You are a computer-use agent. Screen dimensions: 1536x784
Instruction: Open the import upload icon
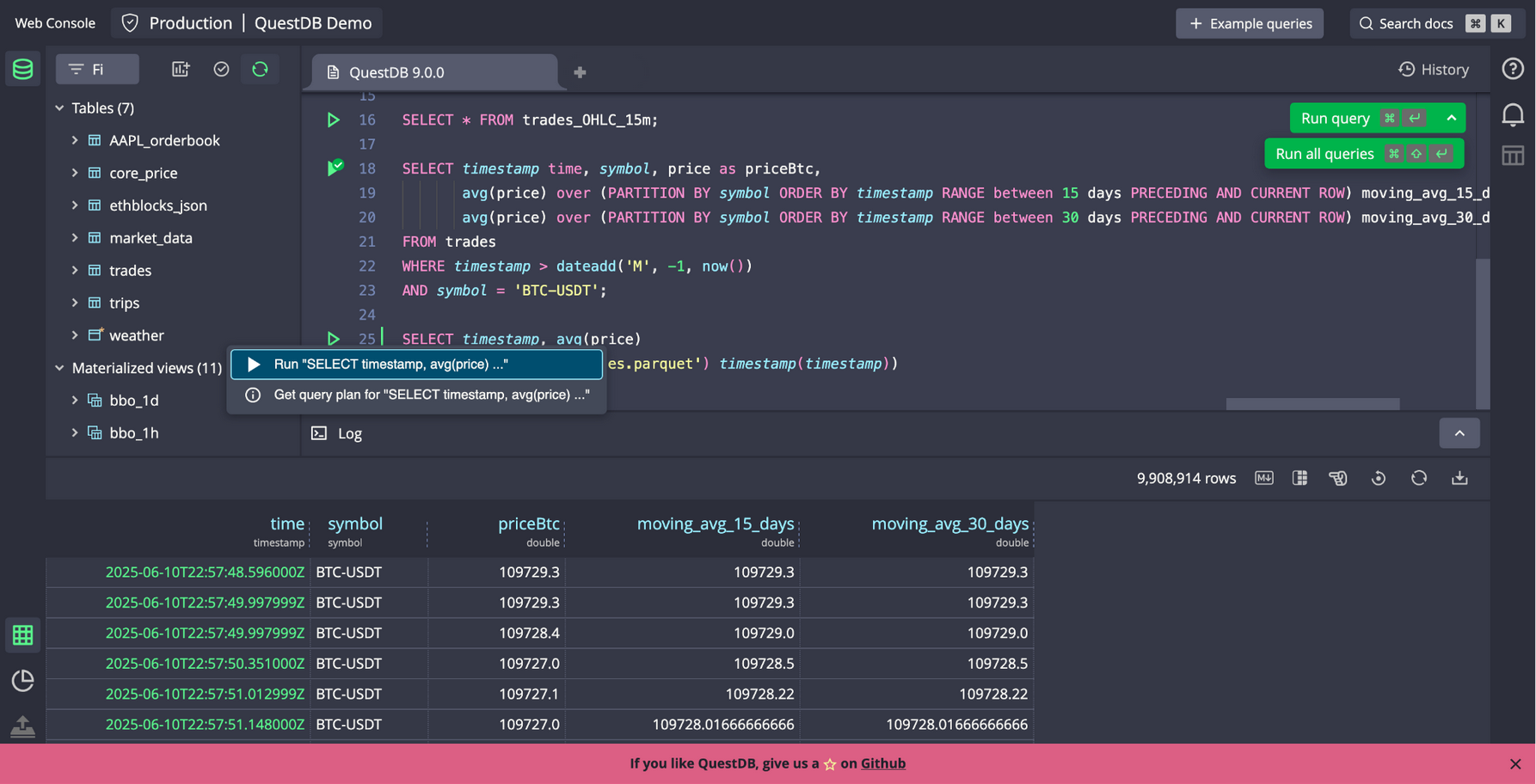pyautogui.click(x=22, y=726)
